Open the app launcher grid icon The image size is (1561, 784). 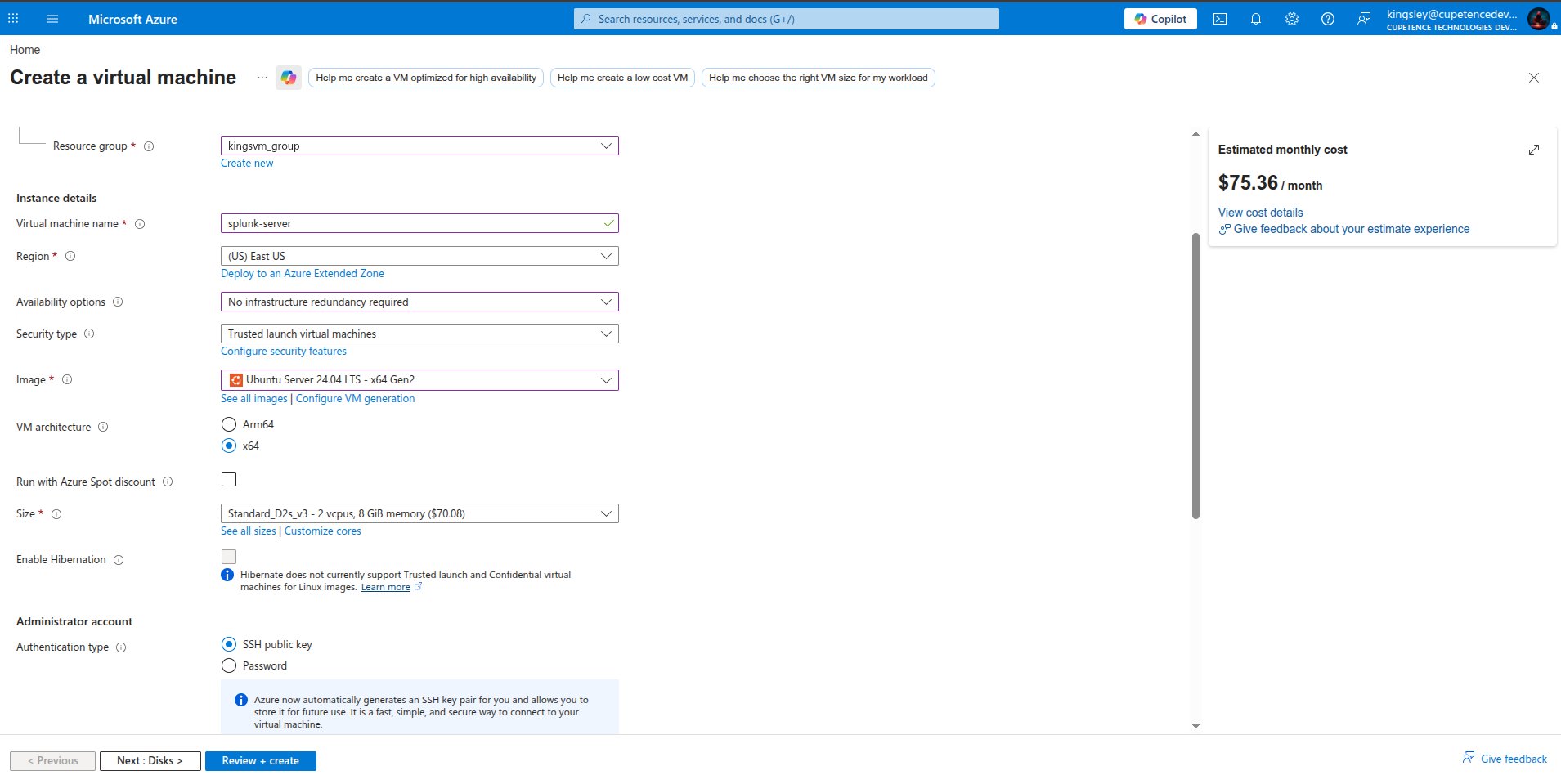click(x=13, y=19)
